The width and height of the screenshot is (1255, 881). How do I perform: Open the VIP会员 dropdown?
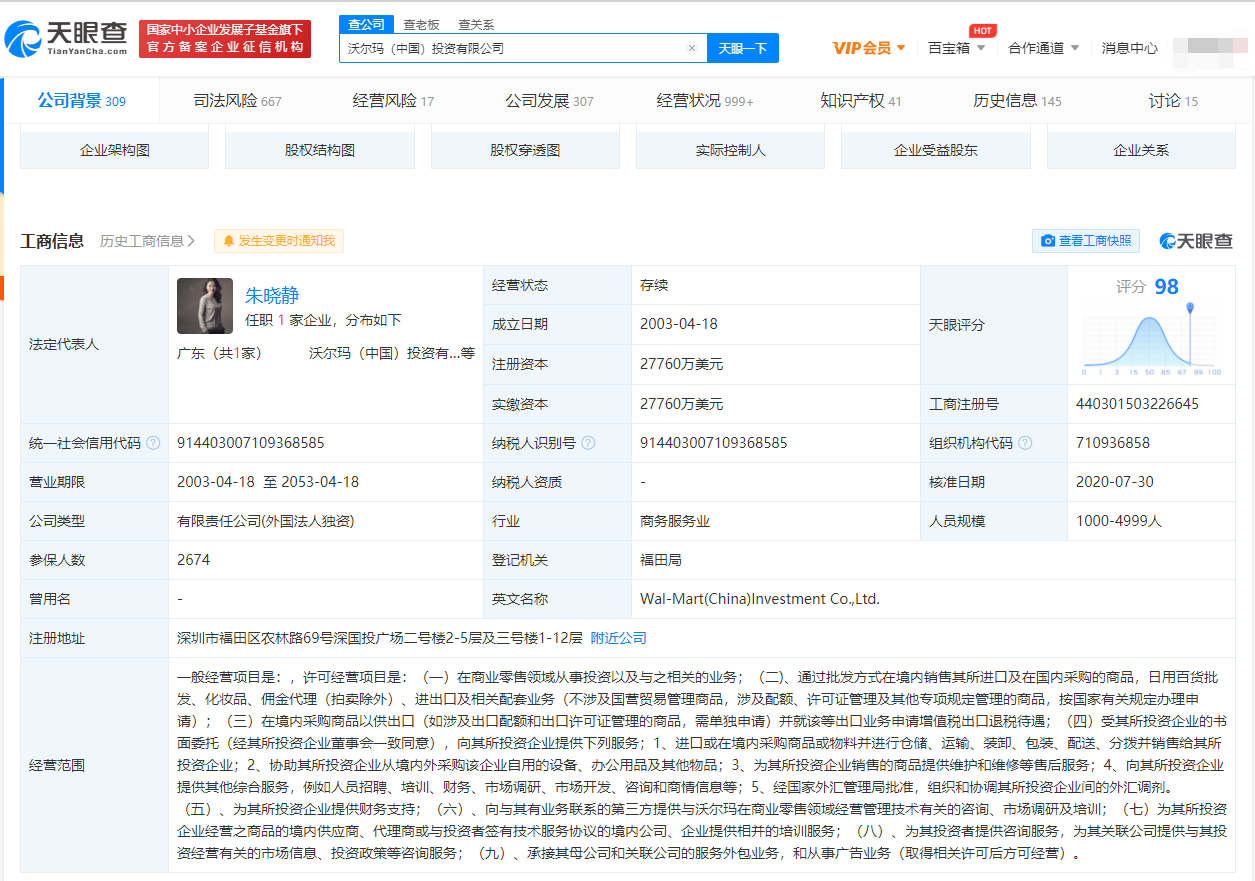pos(869,48)
